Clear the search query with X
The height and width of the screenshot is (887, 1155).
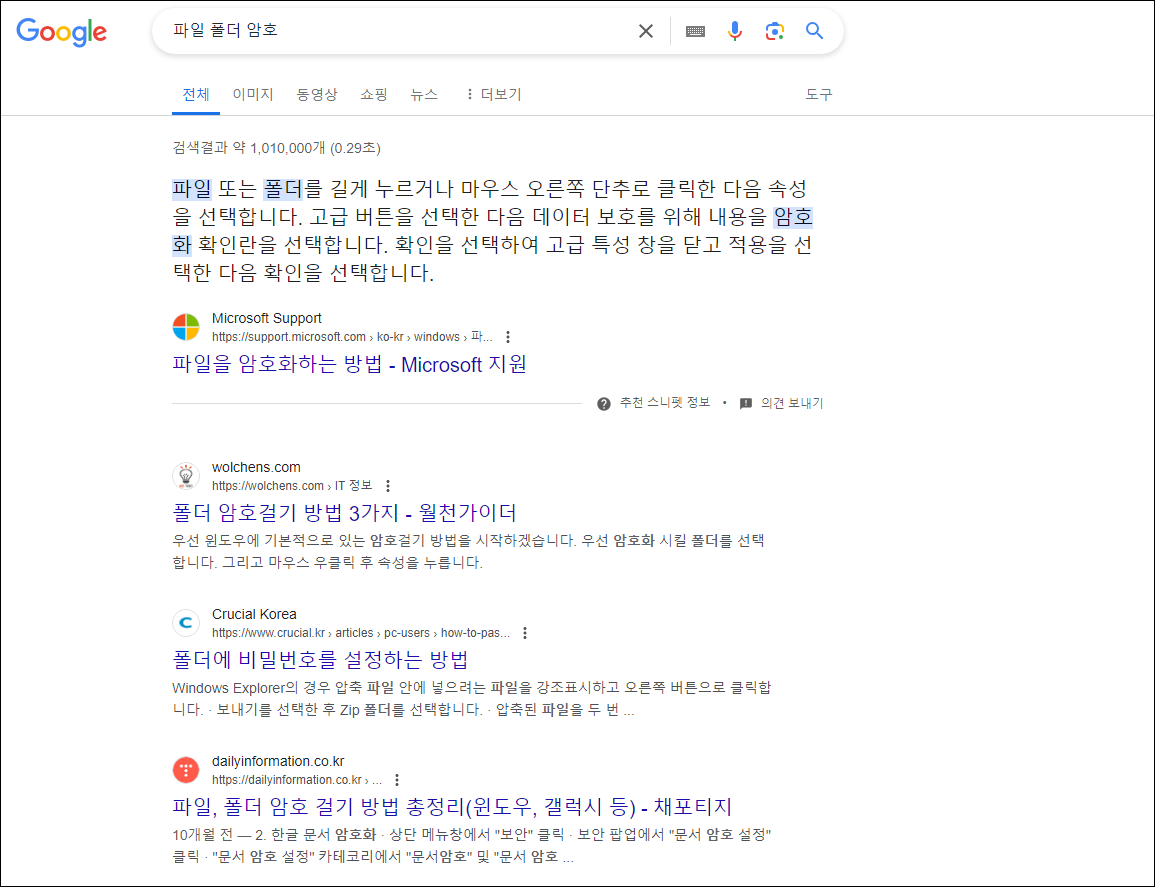[x=645, y=31]
